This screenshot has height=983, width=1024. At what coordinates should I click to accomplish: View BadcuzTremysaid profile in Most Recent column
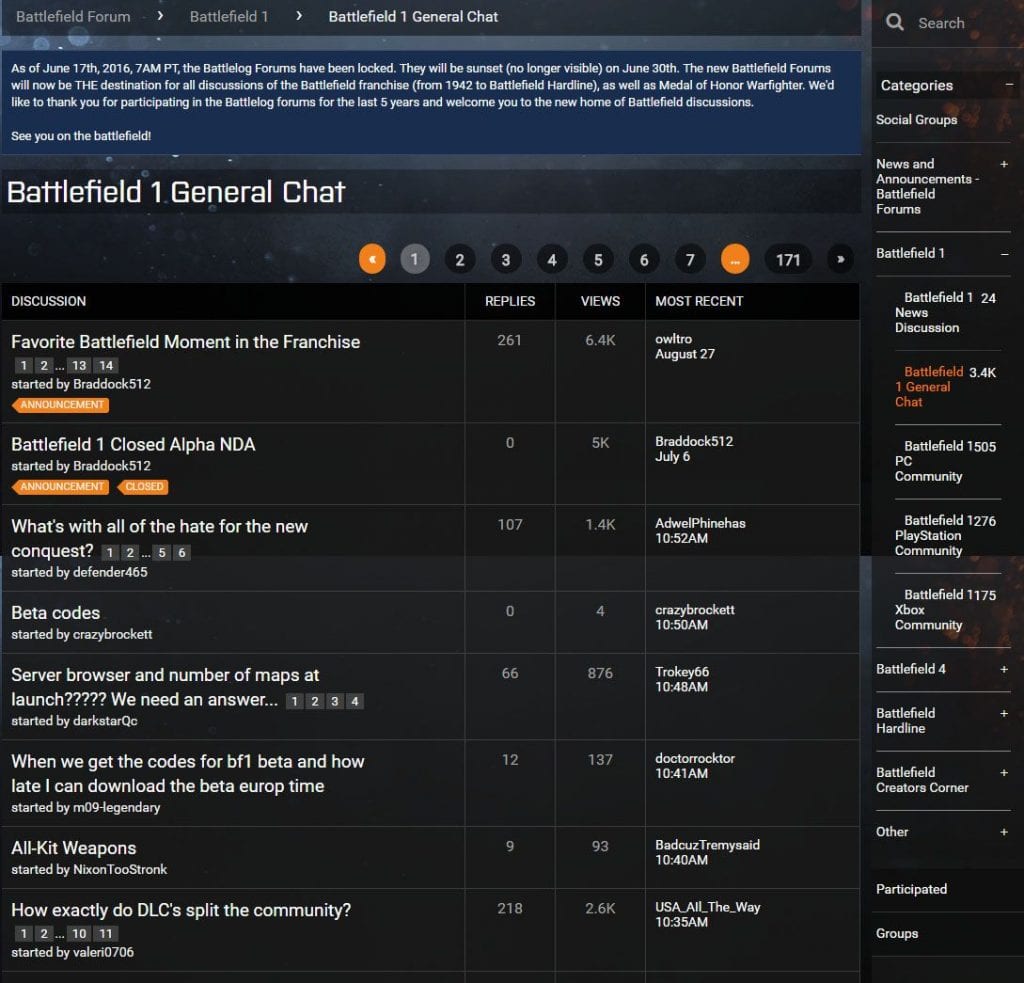[x=707, y=845]
